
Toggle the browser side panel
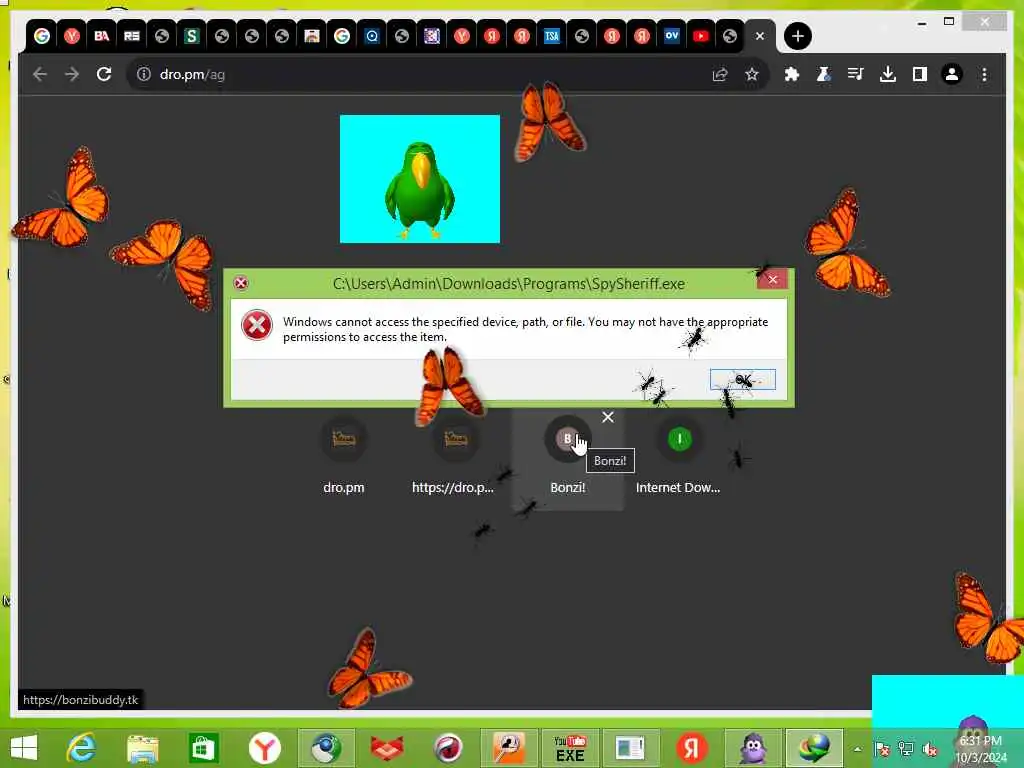[x=920, y=74]
